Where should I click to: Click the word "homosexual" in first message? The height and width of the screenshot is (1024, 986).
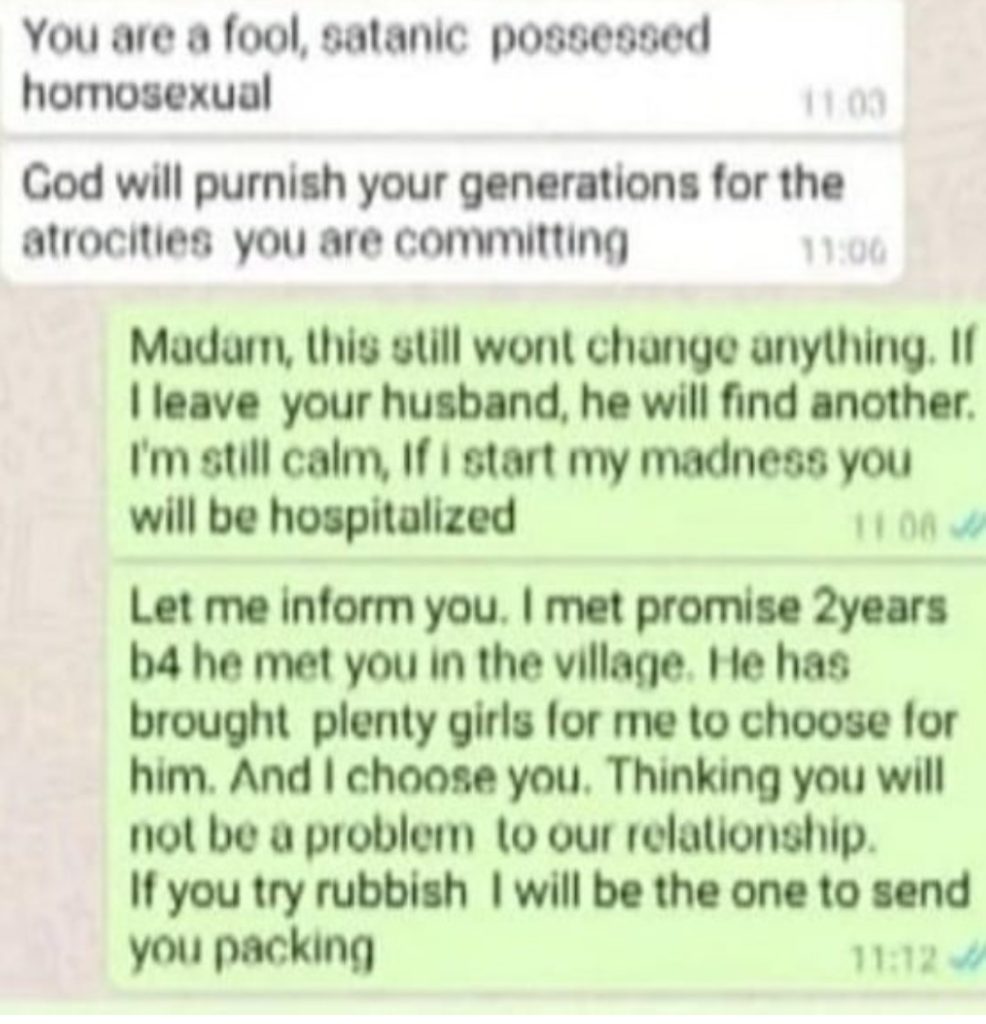(146, 93)
